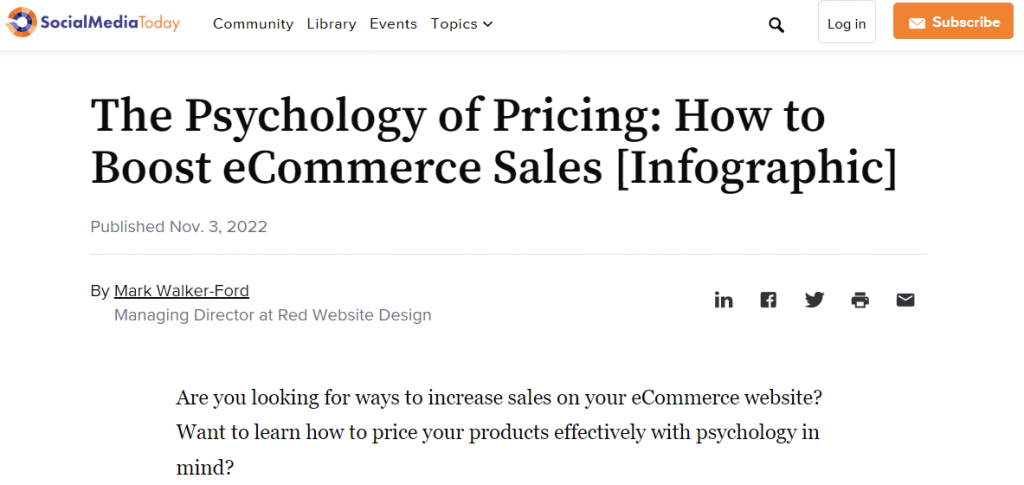Click envelope icon inside the Subscribe button
This screenshot has width=1024, height=485.
[x=917, y=23]
